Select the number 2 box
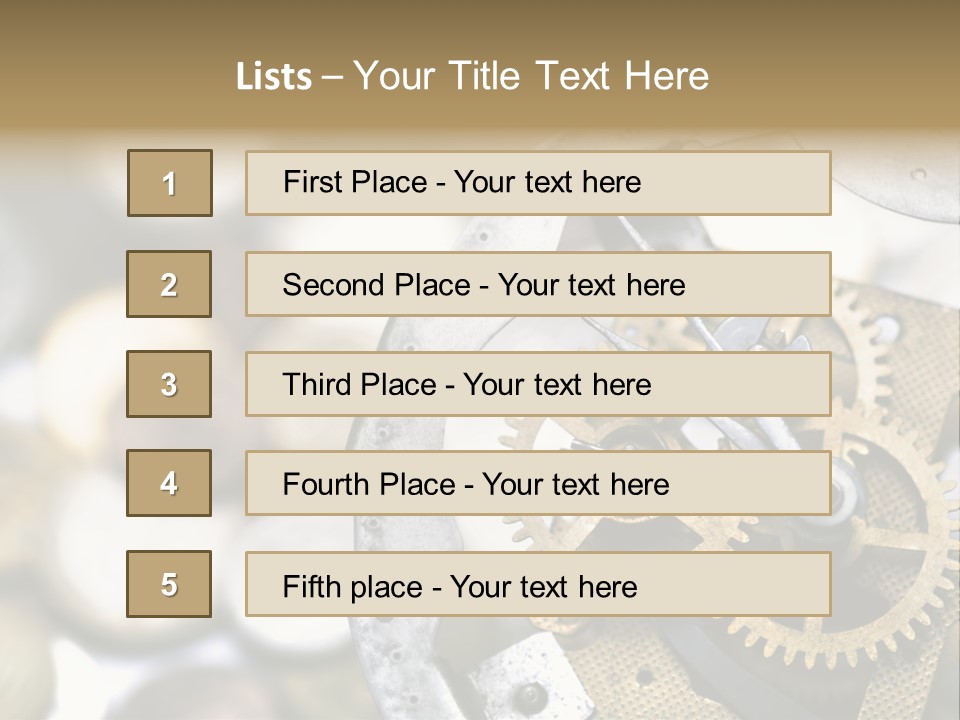Screen dimensions: 960x720 (169, 284)
